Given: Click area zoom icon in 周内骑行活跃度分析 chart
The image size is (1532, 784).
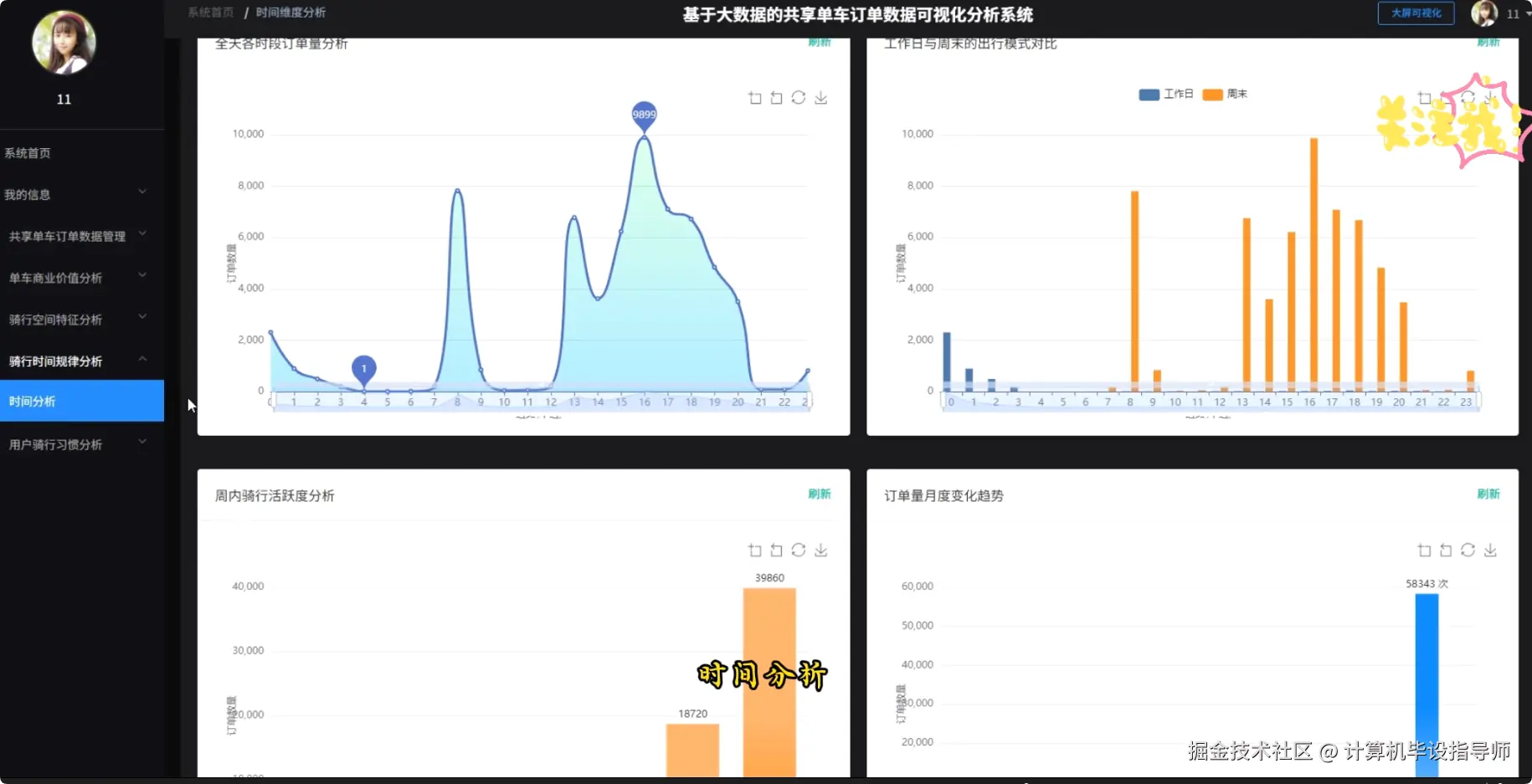Looking at the screenshot, I should (755, 550).
